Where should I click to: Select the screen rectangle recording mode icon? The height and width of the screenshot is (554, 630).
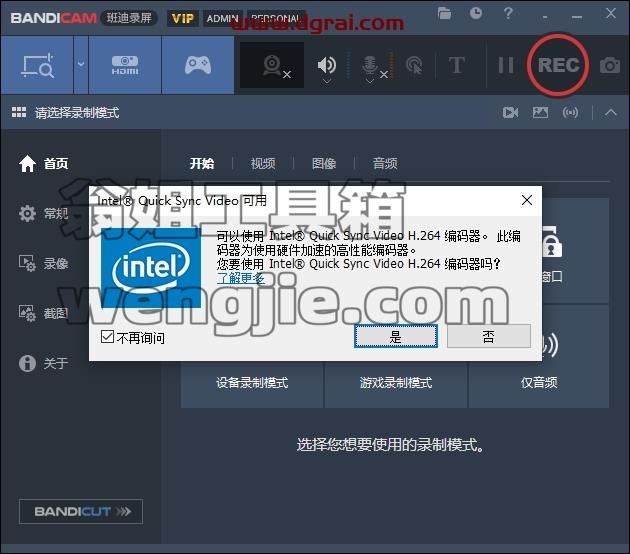coord(37,65)
